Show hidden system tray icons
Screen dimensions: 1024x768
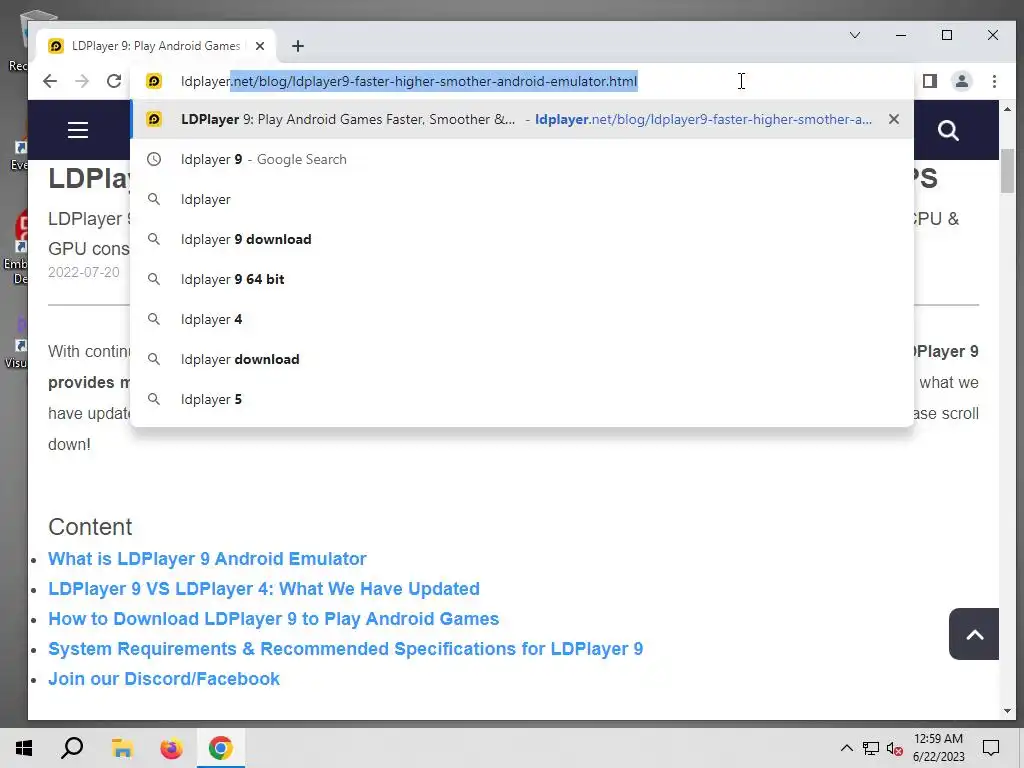coord(846,748)
